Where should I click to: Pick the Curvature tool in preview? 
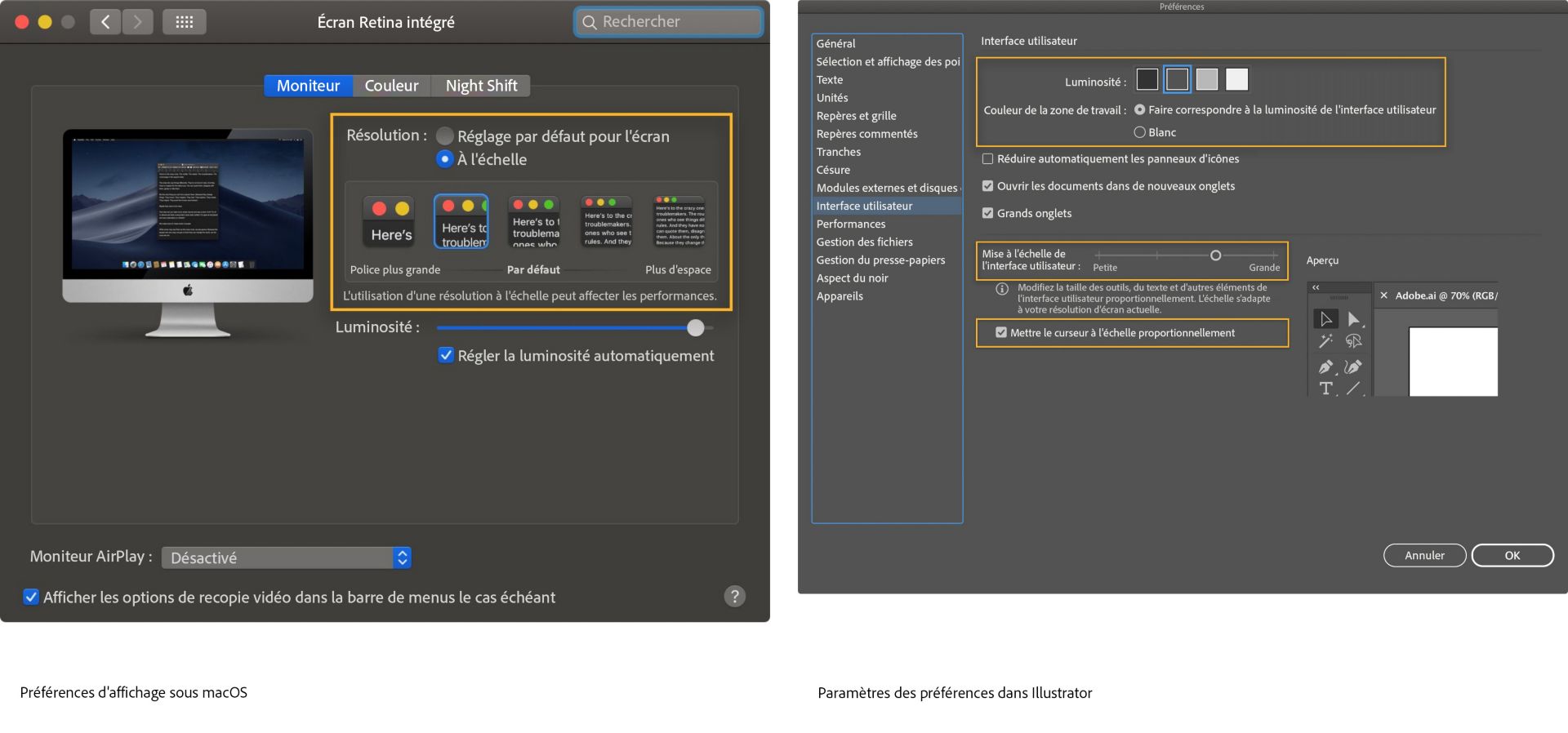tap(1353, 367)
